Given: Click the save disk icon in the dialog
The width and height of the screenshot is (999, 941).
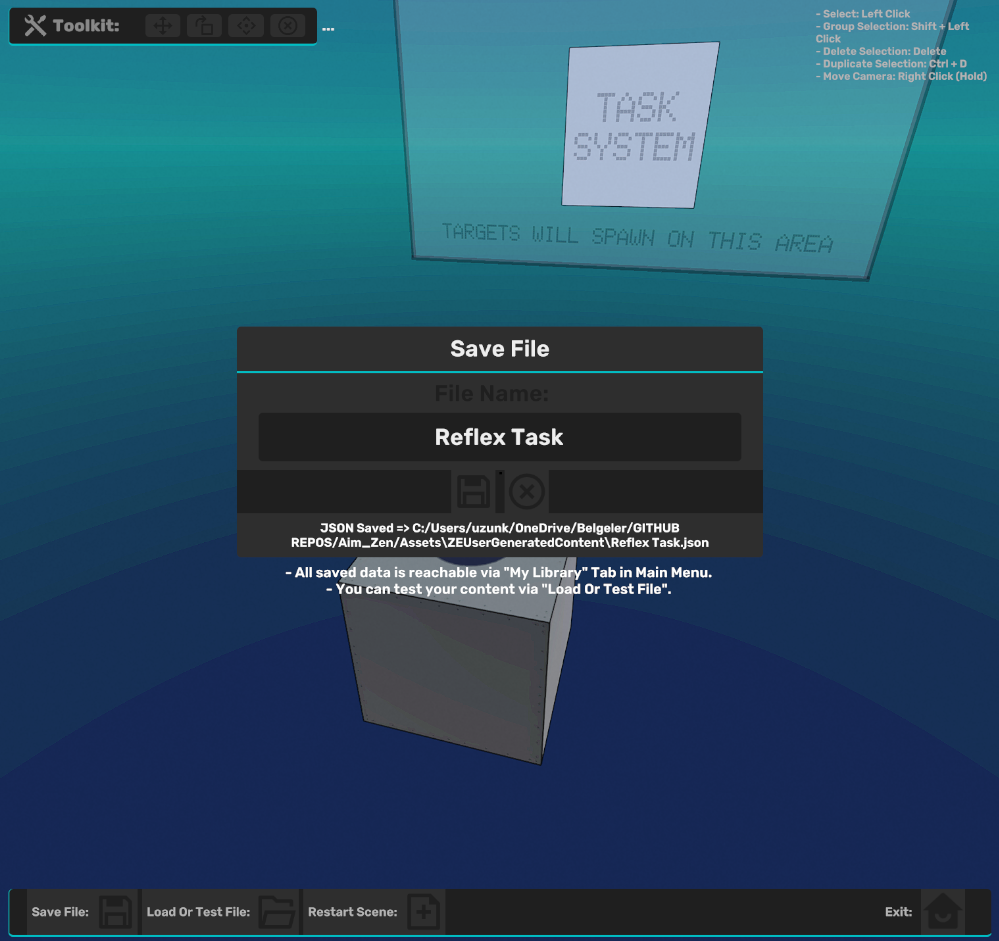Looking at the screenshot, I should (472, 491).
